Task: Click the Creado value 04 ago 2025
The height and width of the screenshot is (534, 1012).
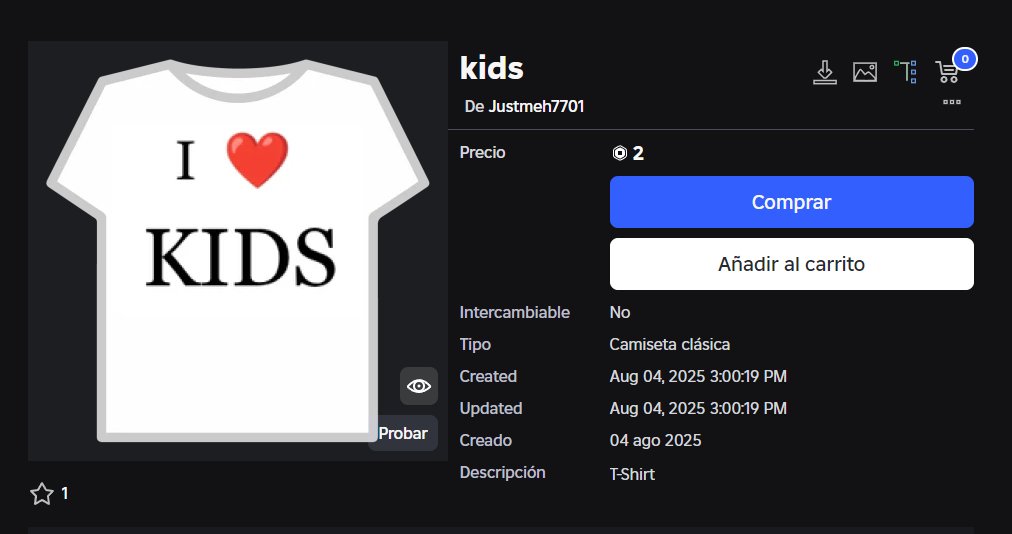Action: click(x=655, y=440)
